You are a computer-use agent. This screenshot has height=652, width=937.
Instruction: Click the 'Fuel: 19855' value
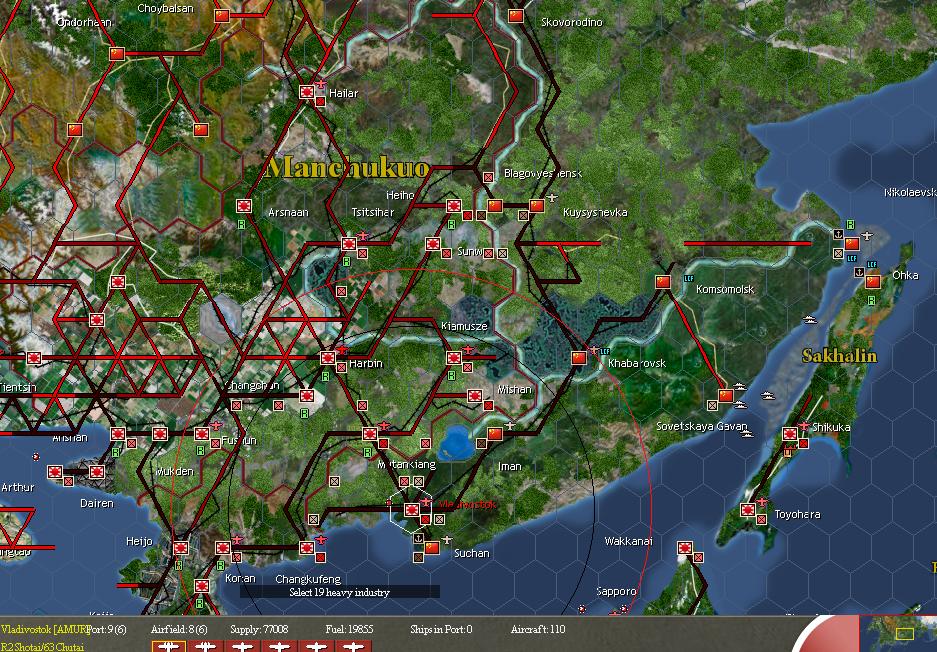350,629
